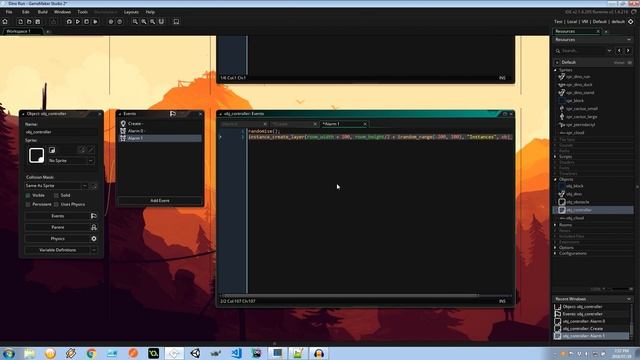Open Unity from the taskbar
Screen dimensions: 640x360
tap(195, 353)
